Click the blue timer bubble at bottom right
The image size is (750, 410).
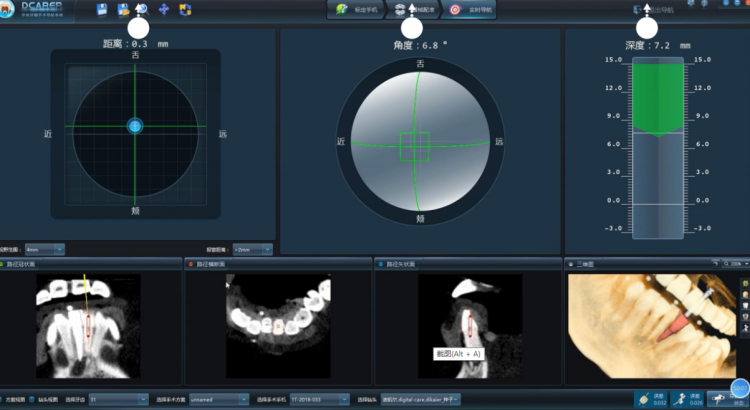[x=740, y=388]
